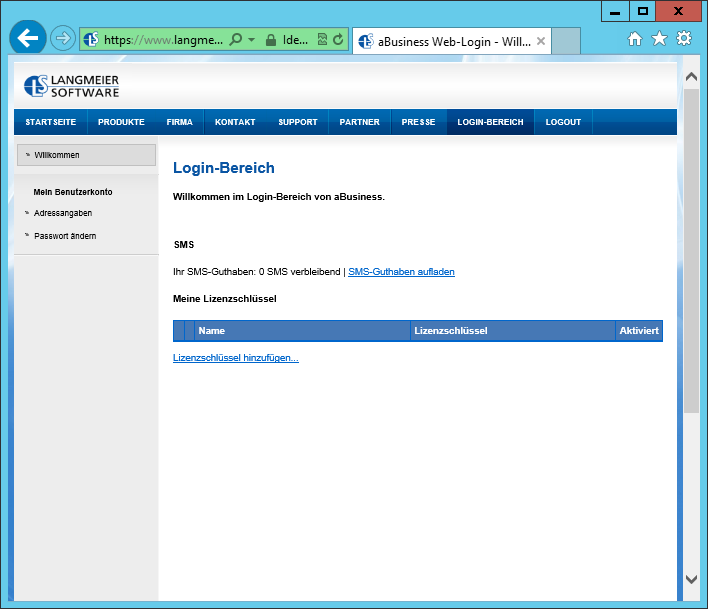Click the vertical scrollbar thumb
Screen dimensions: 708x609
691,251
